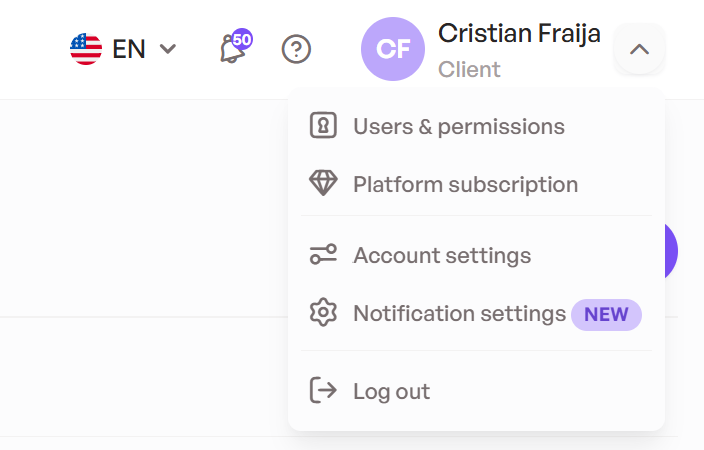The height and width of the screenshot is (450, 704).
Task: Open Notification settings menu entry
Action: (x=476, y=313)
